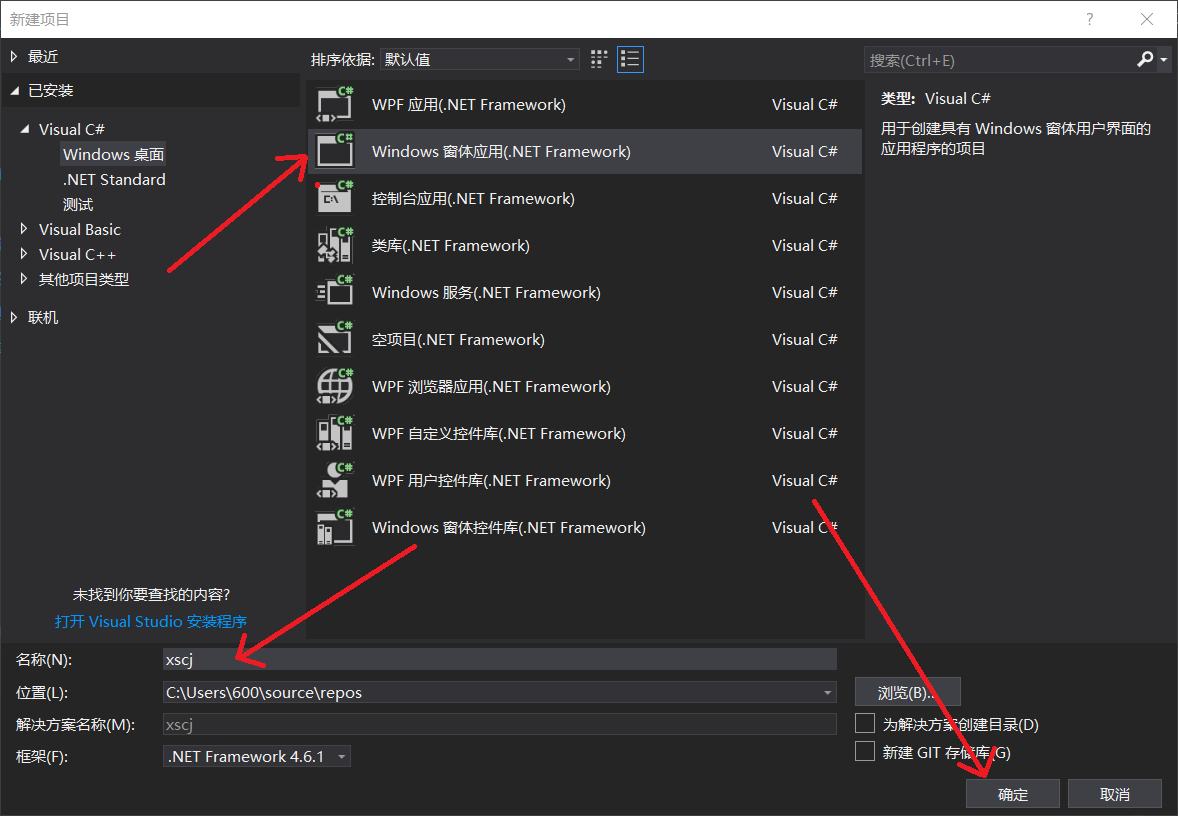Screen dimensions: 1178x816
Task: Select WPF 自定义控件库(.NET Framework) template text
Action: [x=499, y=433]
